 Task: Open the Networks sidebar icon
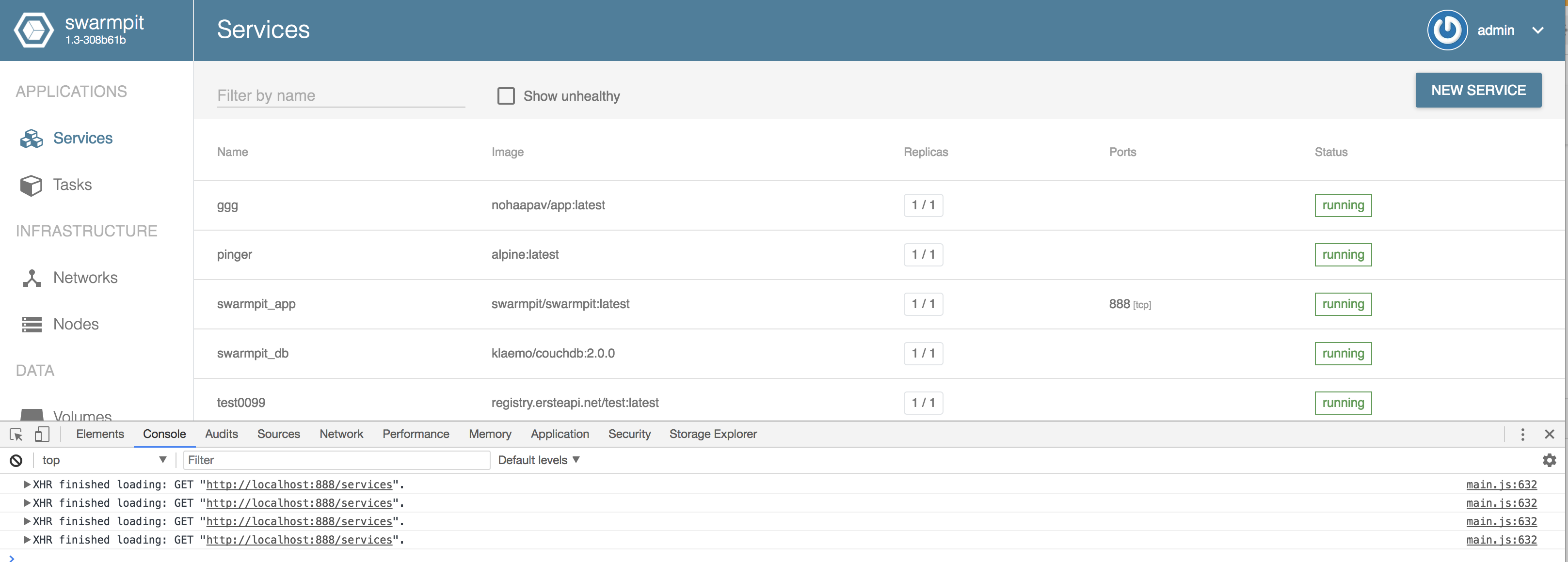[x=32, y=278]
